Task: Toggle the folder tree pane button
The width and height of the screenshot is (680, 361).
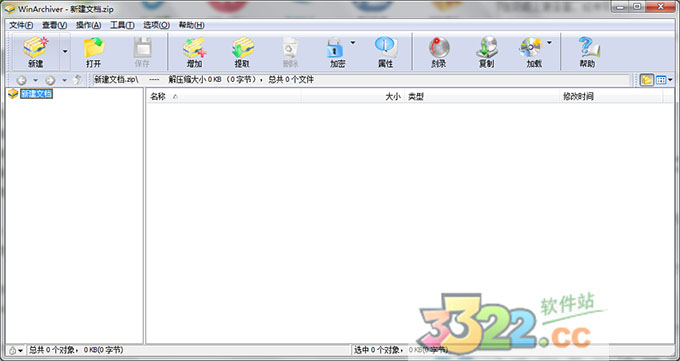Action: (x=647, y=80)
